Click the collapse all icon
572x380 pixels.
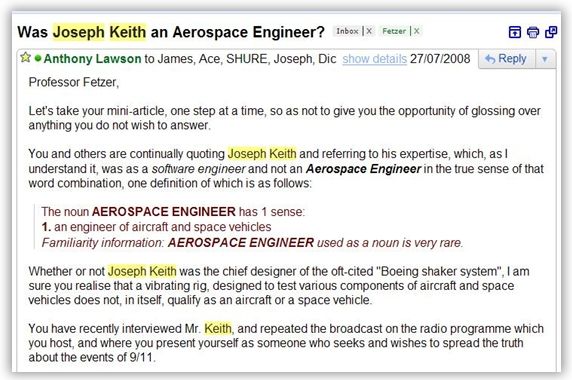coord(515,32)
